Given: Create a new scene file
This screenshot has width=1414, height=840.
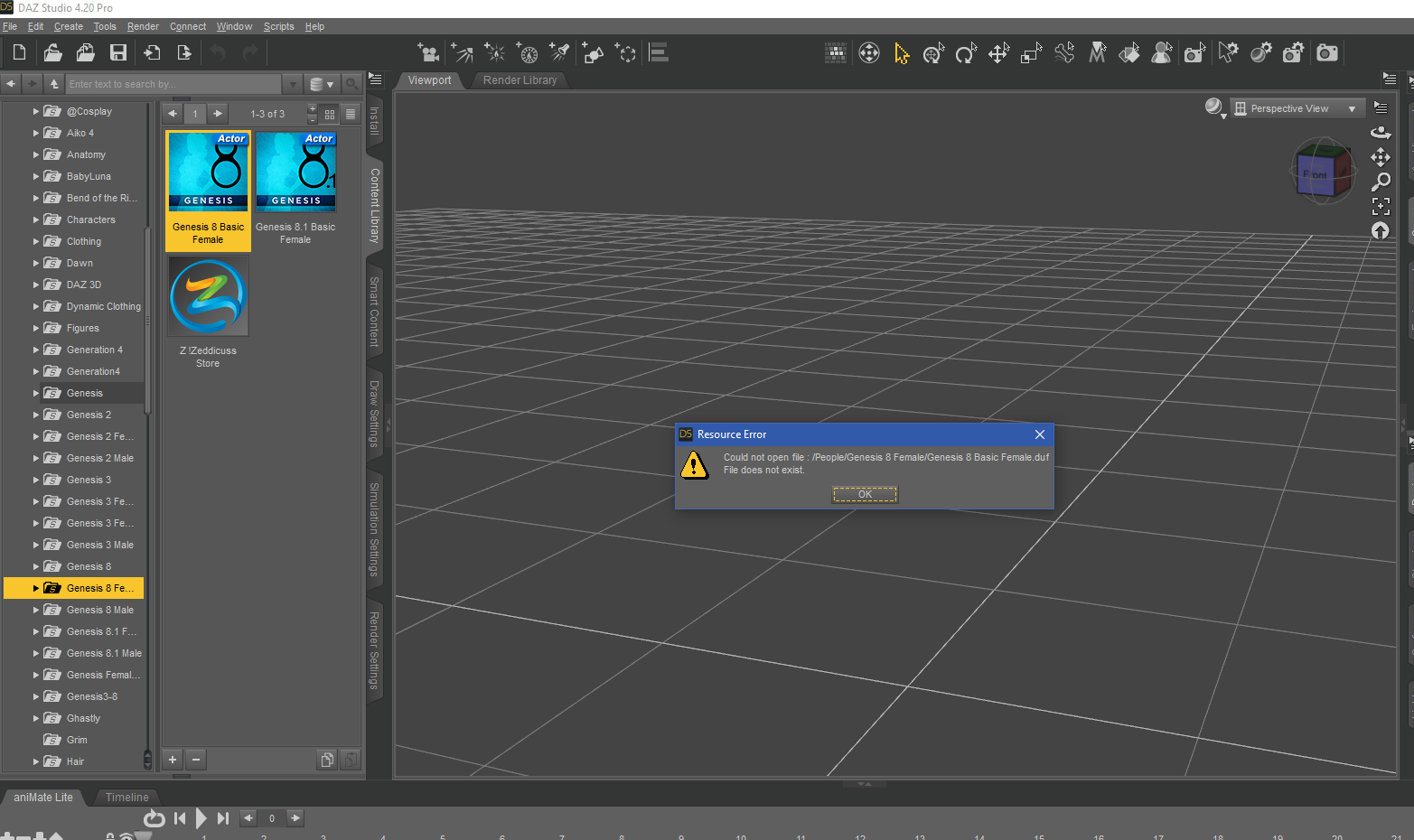Looking at the screenshot, I should (19, 52).
